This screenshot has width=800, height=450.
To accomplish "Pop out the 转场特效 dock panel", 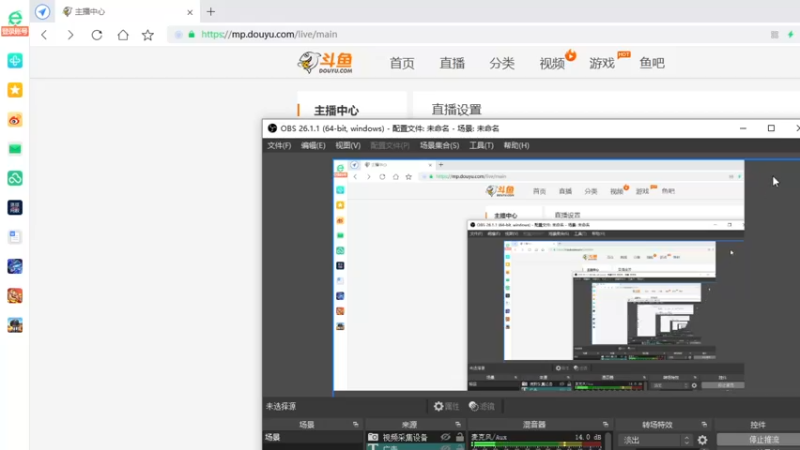I will (x=704, y=424).
